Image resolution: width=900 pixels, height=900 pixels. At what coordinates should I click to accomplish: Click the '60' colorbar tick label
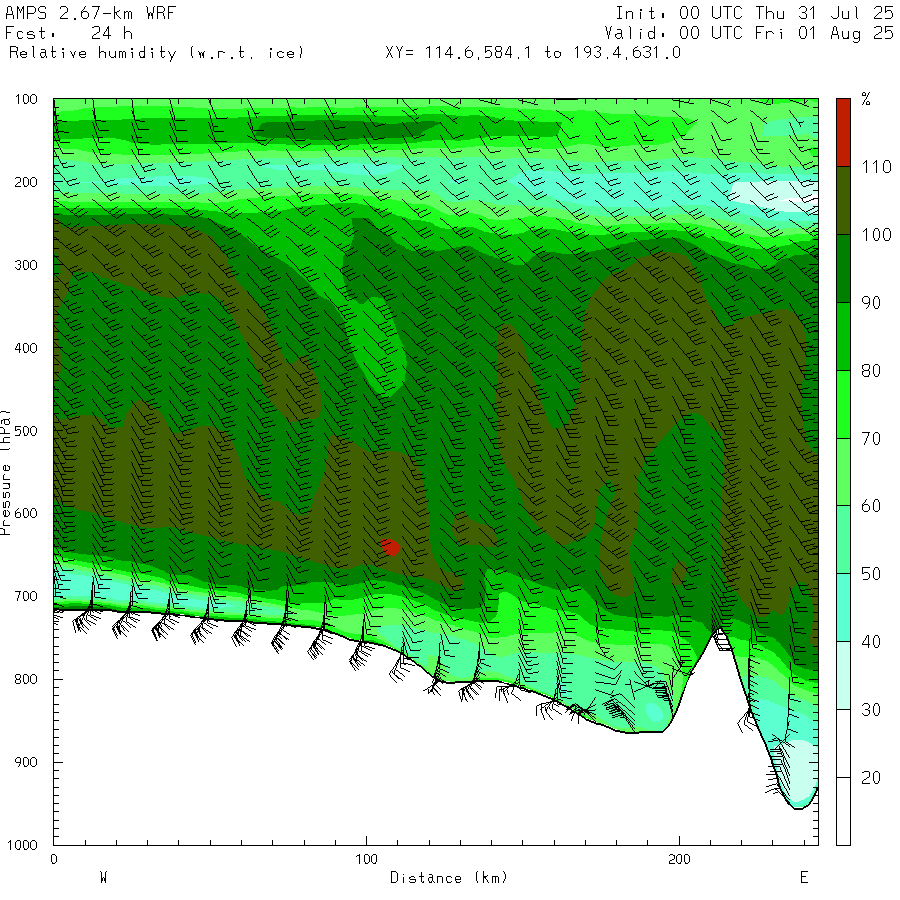tap(871, 506)
